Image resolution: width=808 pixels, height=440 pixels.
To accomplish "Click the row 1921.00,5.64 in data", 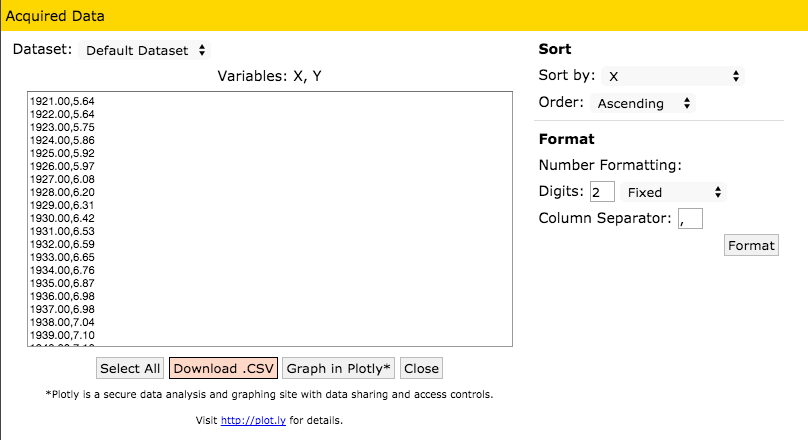I will (x=62, y=101).
